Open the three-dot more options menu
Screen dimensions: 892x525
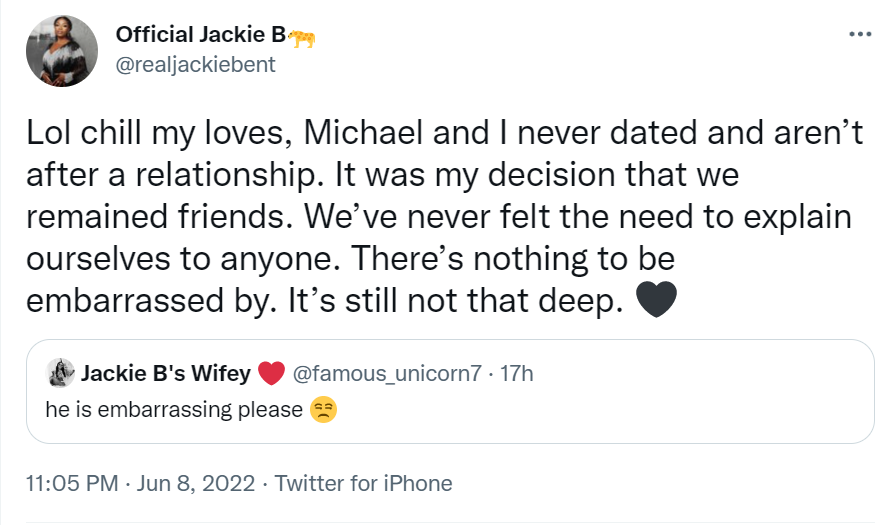[859, 34]
